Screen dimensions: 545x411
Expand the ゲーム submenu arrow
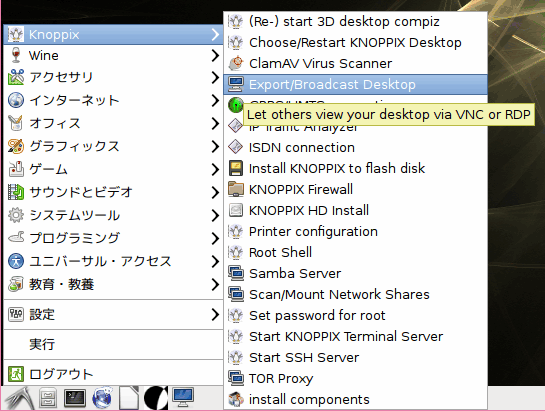coord(215,169)
